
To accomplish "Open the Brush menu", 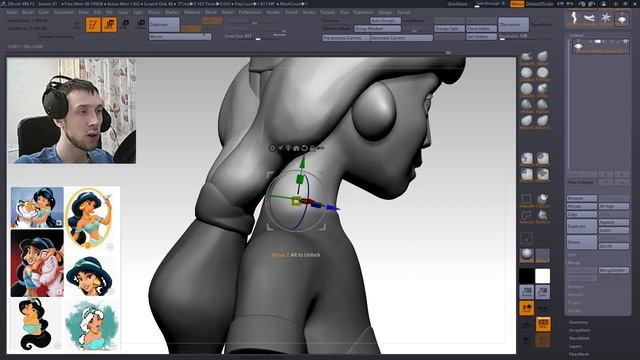I will tap(28, 12).
